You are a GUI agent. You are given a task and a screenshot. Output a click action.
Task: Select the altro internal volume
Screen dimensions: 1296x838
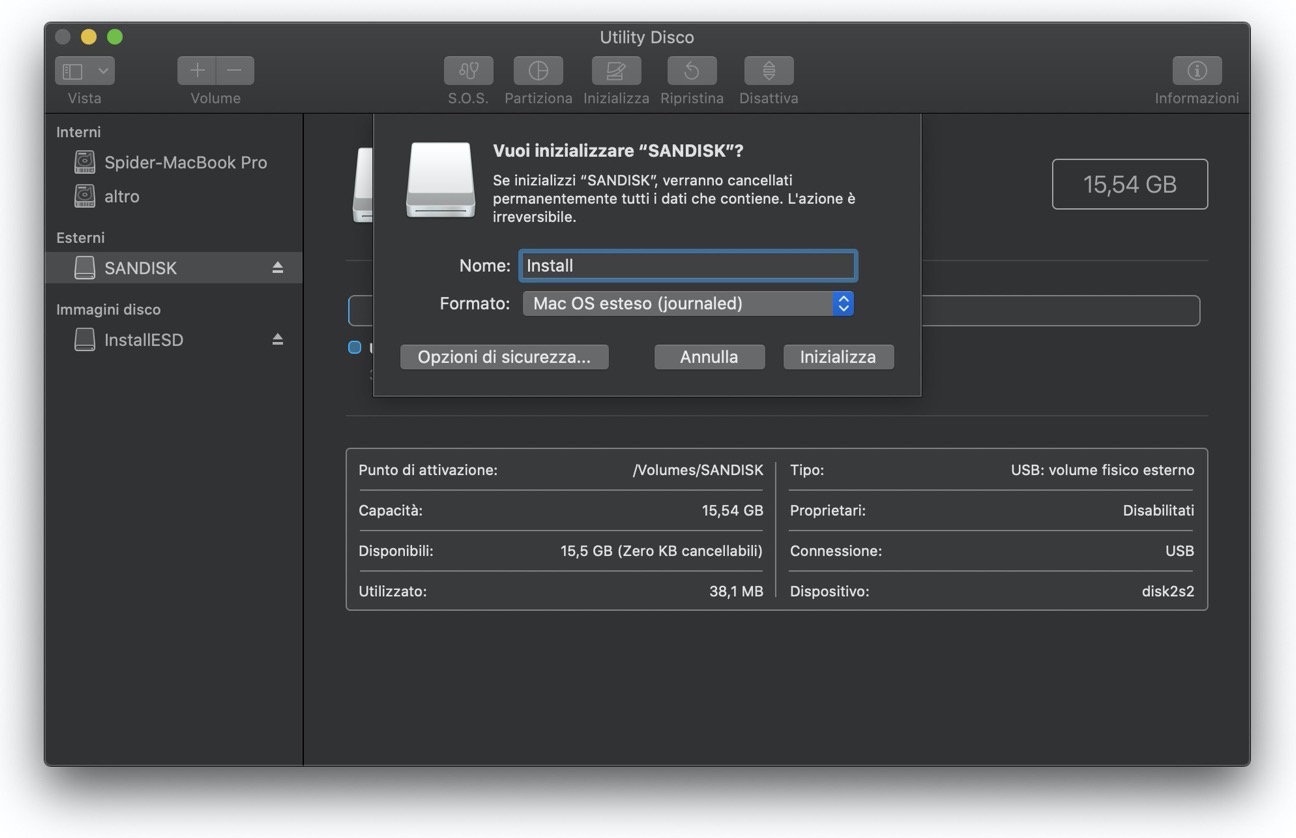121,197
